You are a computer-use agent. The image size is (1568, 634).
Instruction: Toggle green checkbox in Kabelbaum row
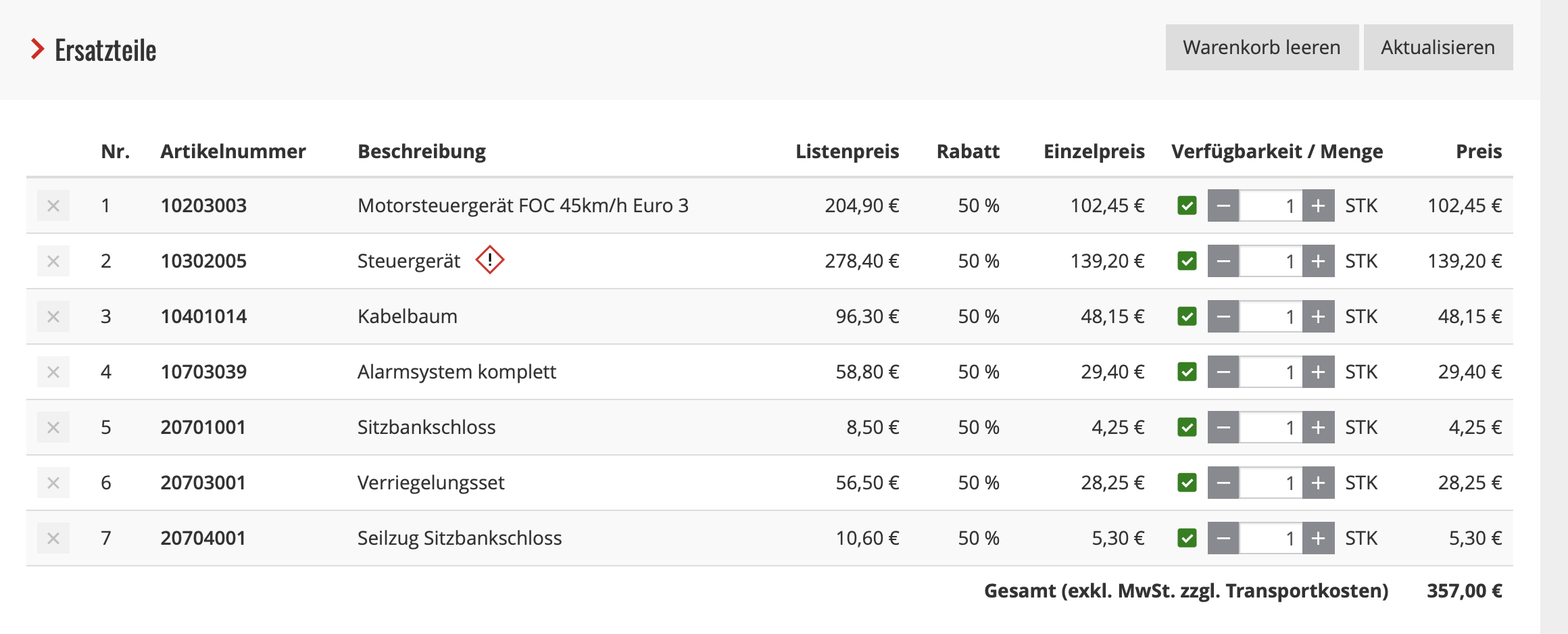click(x=1187, y=316)
